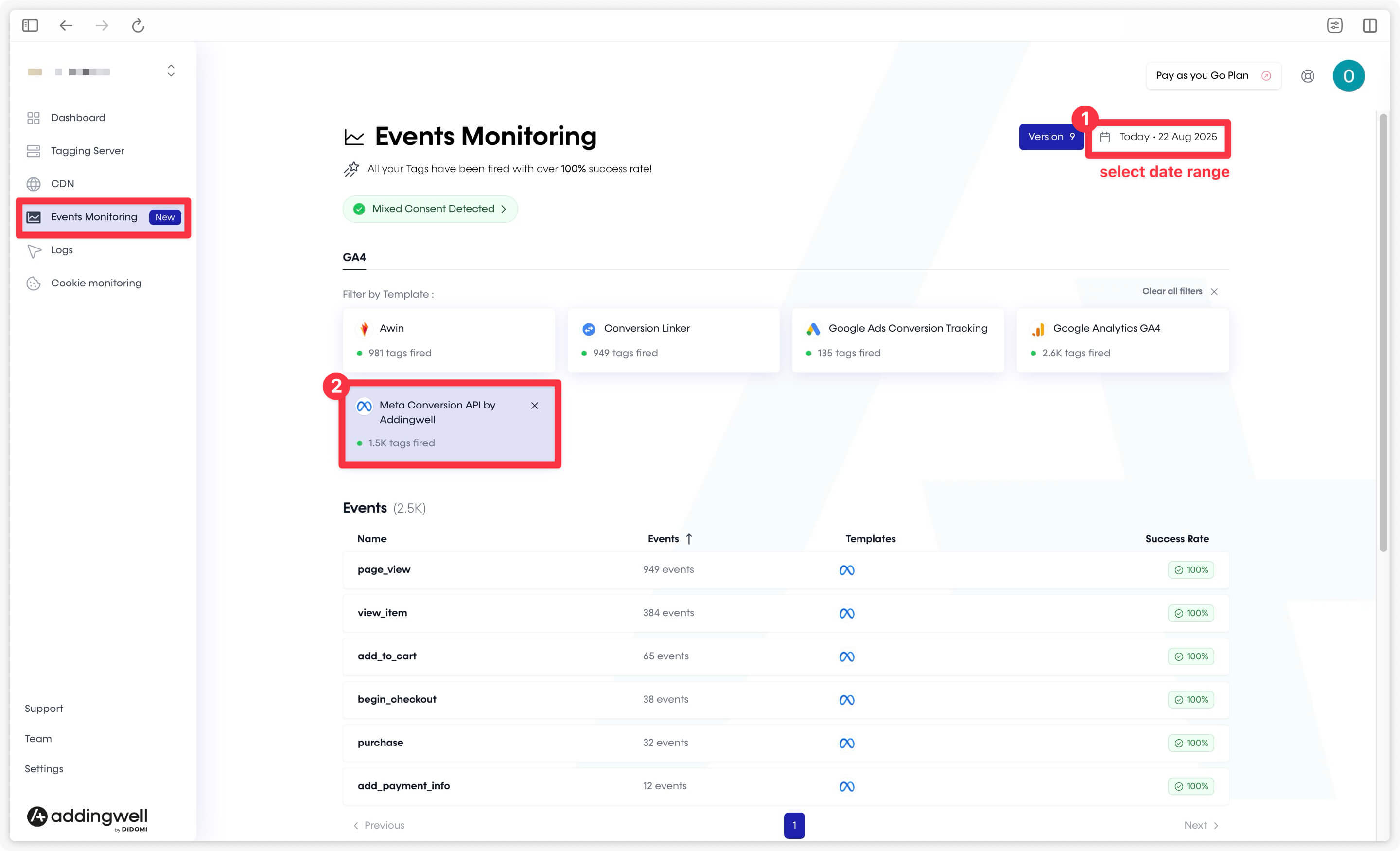1400x851 pixels.
Task: Click the Meta icon in add_to_cart row
Action: click(x=847, y=656)
